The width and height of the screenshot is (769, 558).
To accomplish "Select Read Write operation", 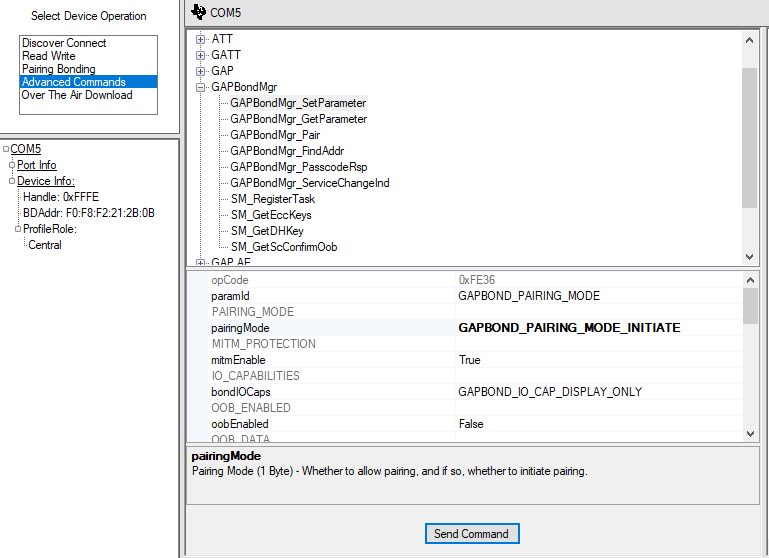I will click(48, 56).
